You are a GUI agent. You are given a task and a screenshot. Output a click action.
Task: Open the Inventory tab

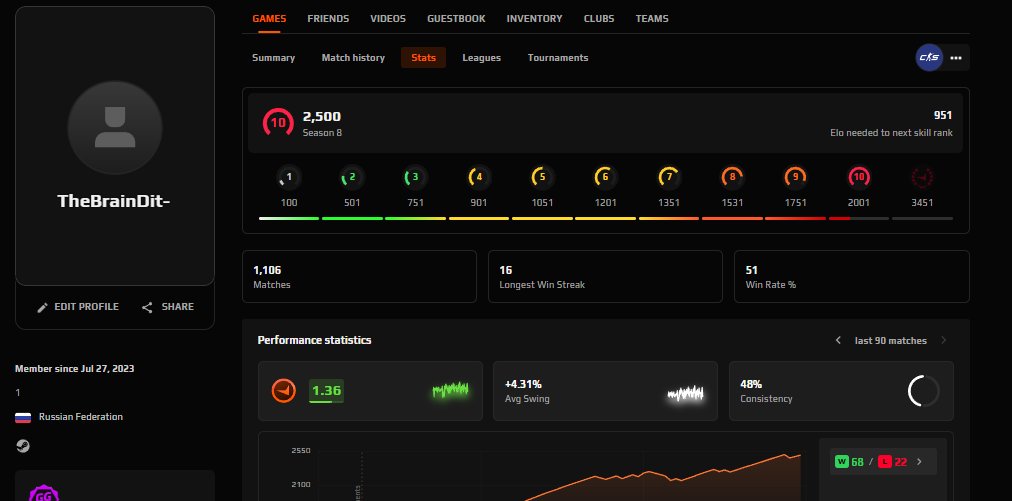click(534, 19)
